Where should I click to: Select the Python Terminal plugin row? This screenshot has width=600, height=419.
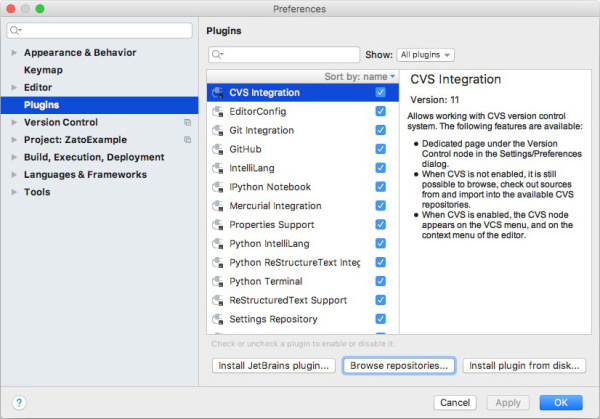tap(303, 281)
